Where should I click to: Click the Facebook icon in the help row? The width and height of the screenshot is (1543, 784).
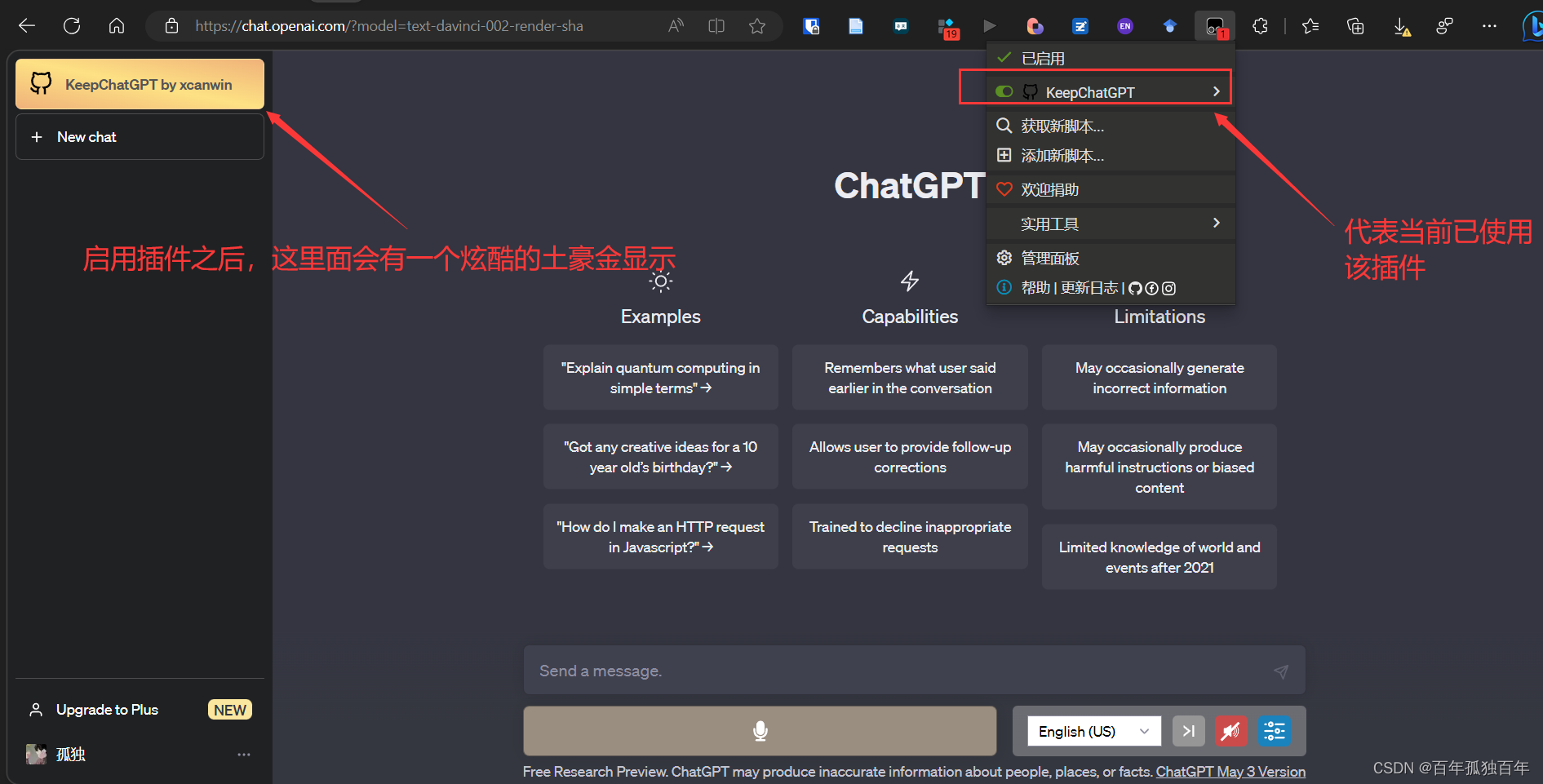tap(1151, 288)
